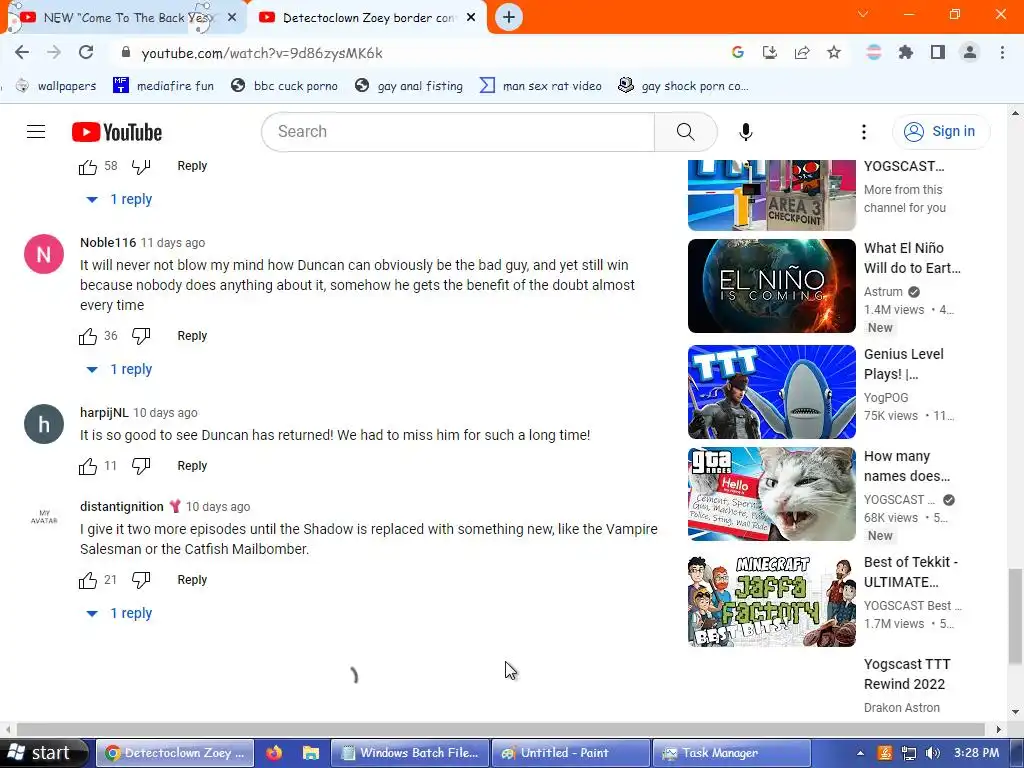Share this page icon
This screenshot has height=768, width=1024.
click(802, 53)
